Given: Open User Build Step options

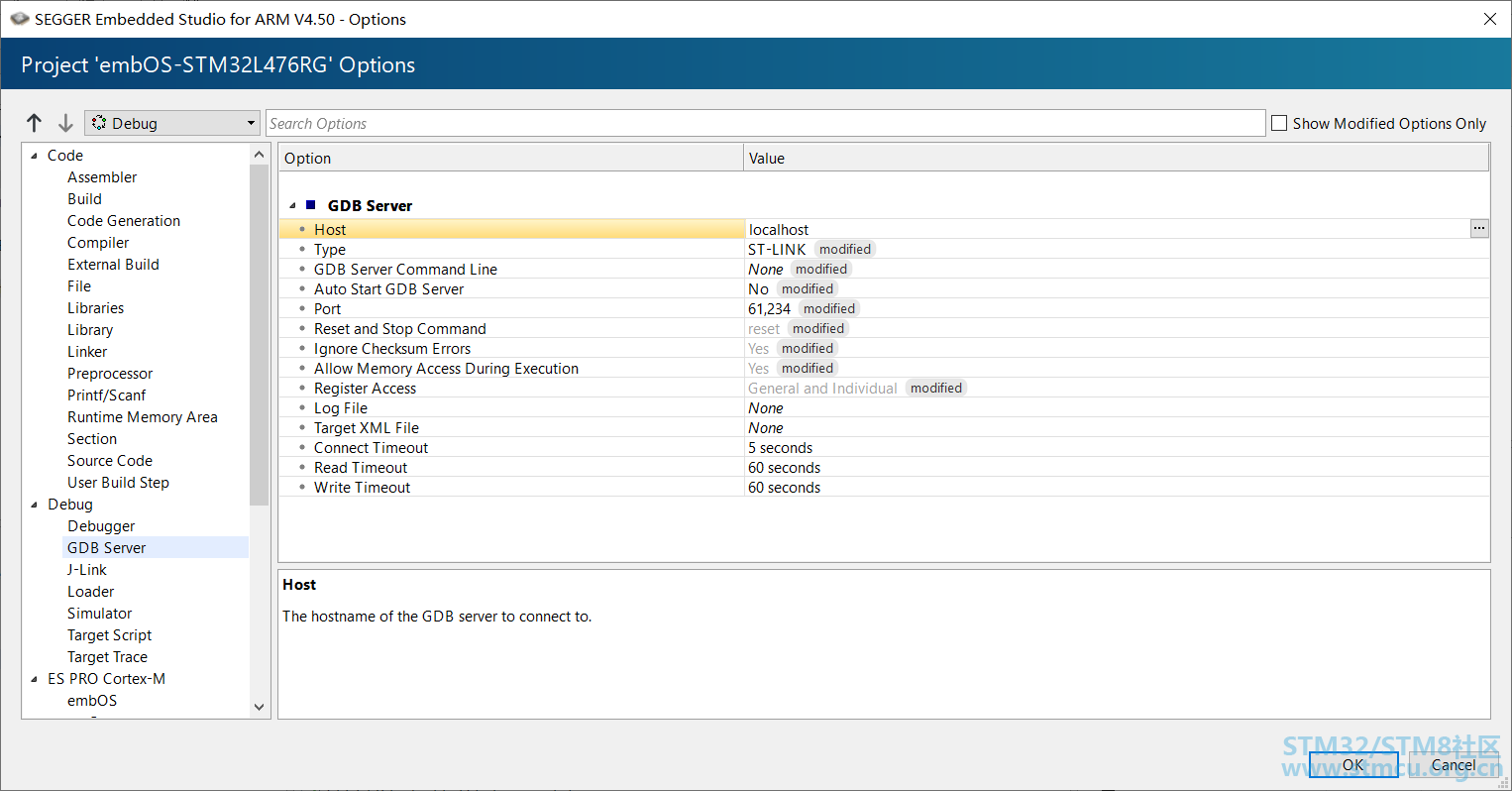Looking at the screenshot, I should (118, 483).
